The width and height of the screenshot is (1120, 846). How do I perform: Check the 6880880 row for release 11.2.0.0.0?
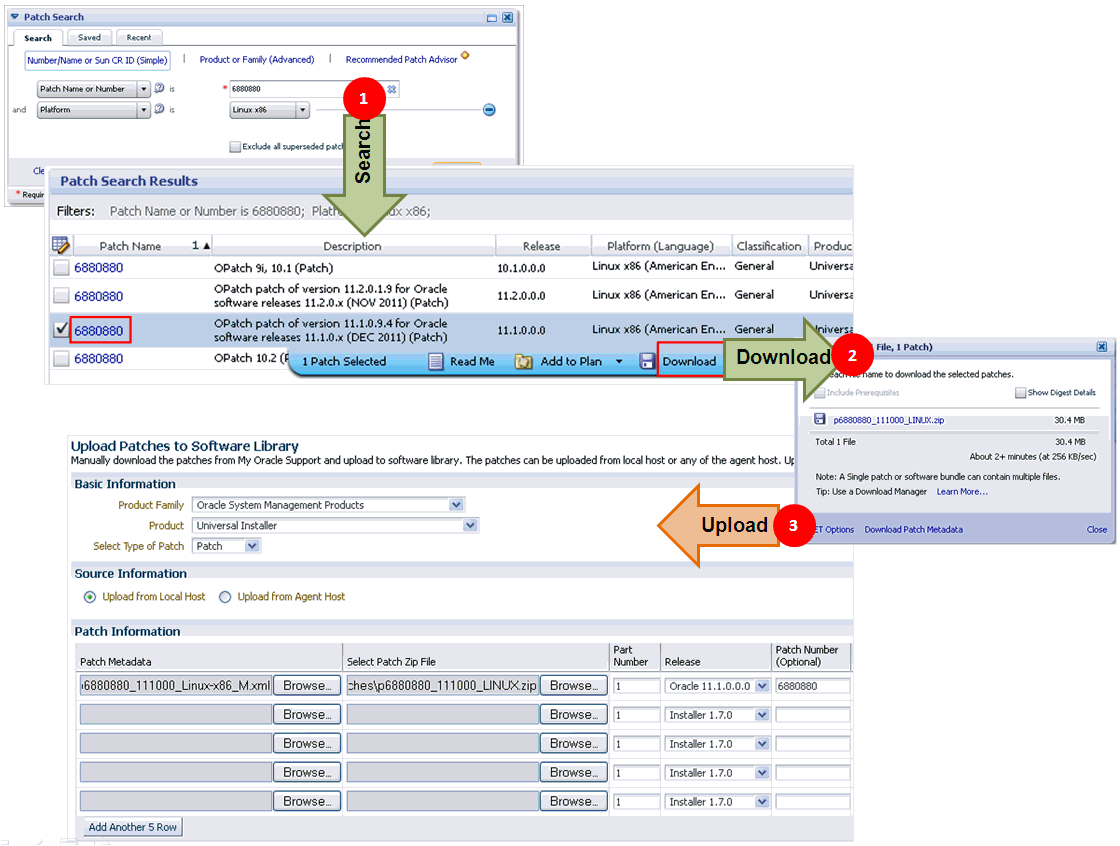[x=61, y=296]
